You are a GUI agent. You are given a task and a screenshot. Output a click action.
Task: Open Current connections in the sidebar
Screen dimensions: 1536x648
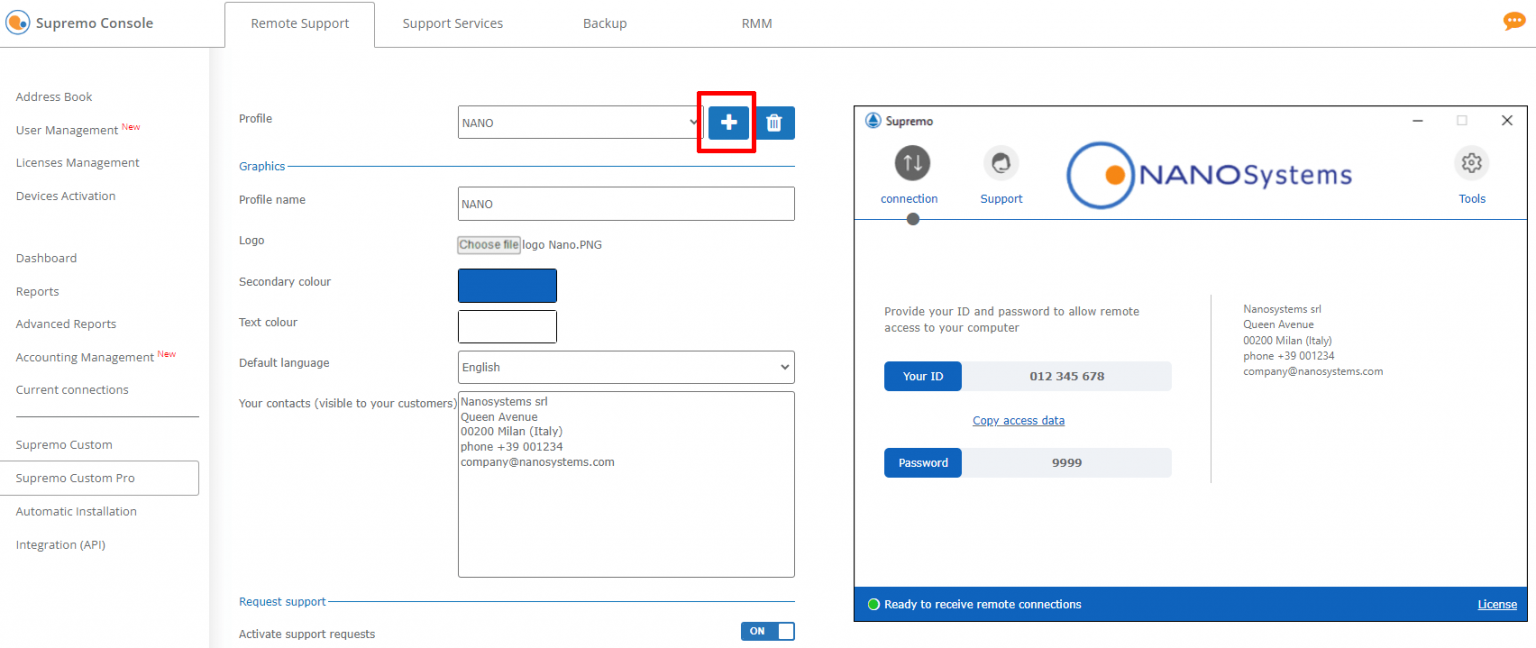(x=71, y=389)
